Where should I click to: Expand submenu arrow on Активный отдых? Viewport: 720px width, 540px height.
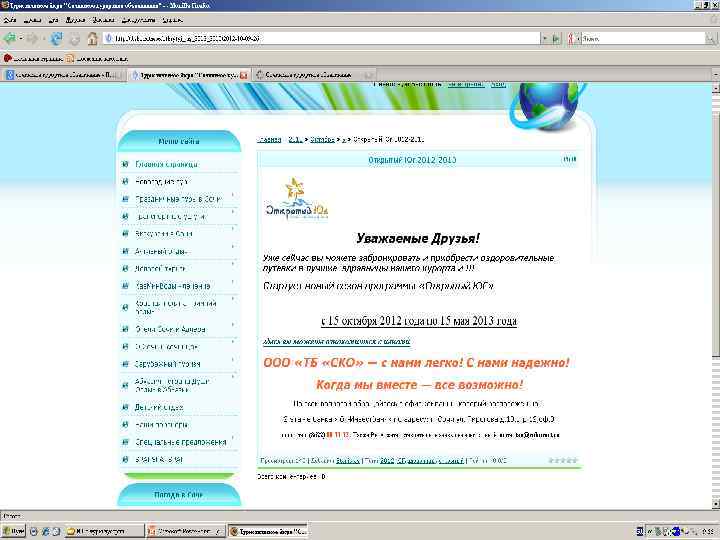233,247
